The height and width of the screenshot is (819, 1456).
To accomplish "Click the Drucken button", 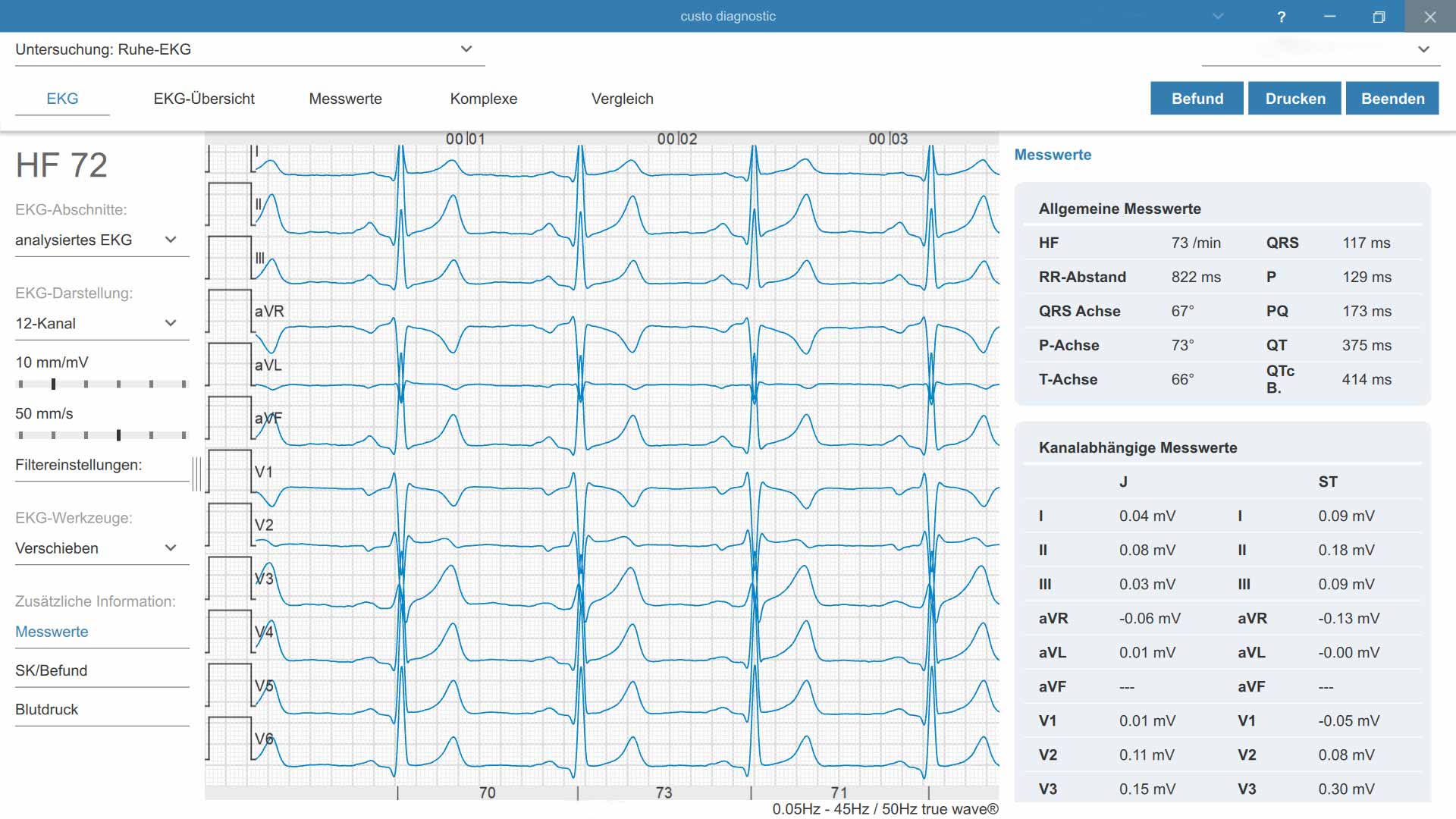I will click(1295, 99).
